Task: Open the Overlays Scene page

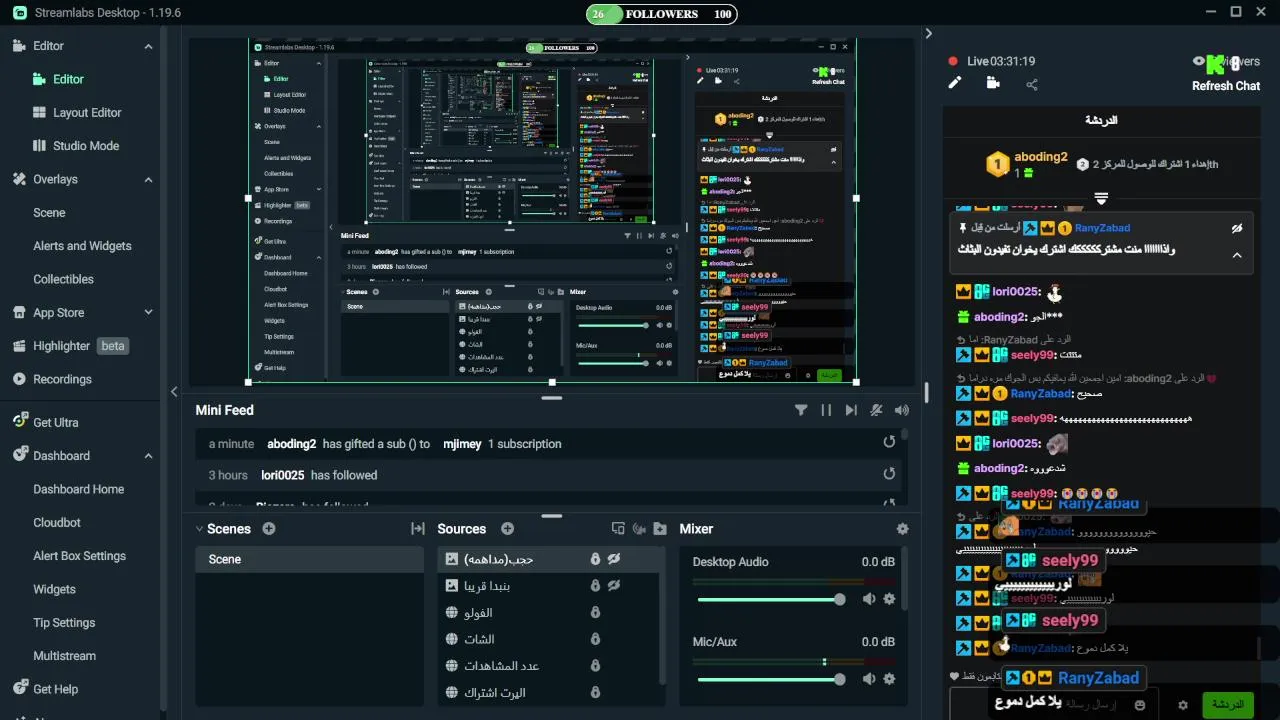Action: (x=49, y=212)
